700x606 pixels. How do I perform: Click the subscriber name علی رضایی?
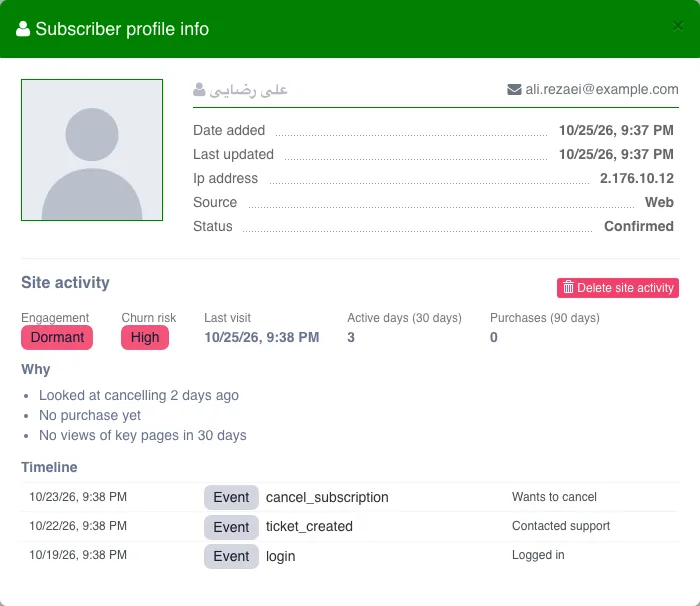click(x=249, y=90)
